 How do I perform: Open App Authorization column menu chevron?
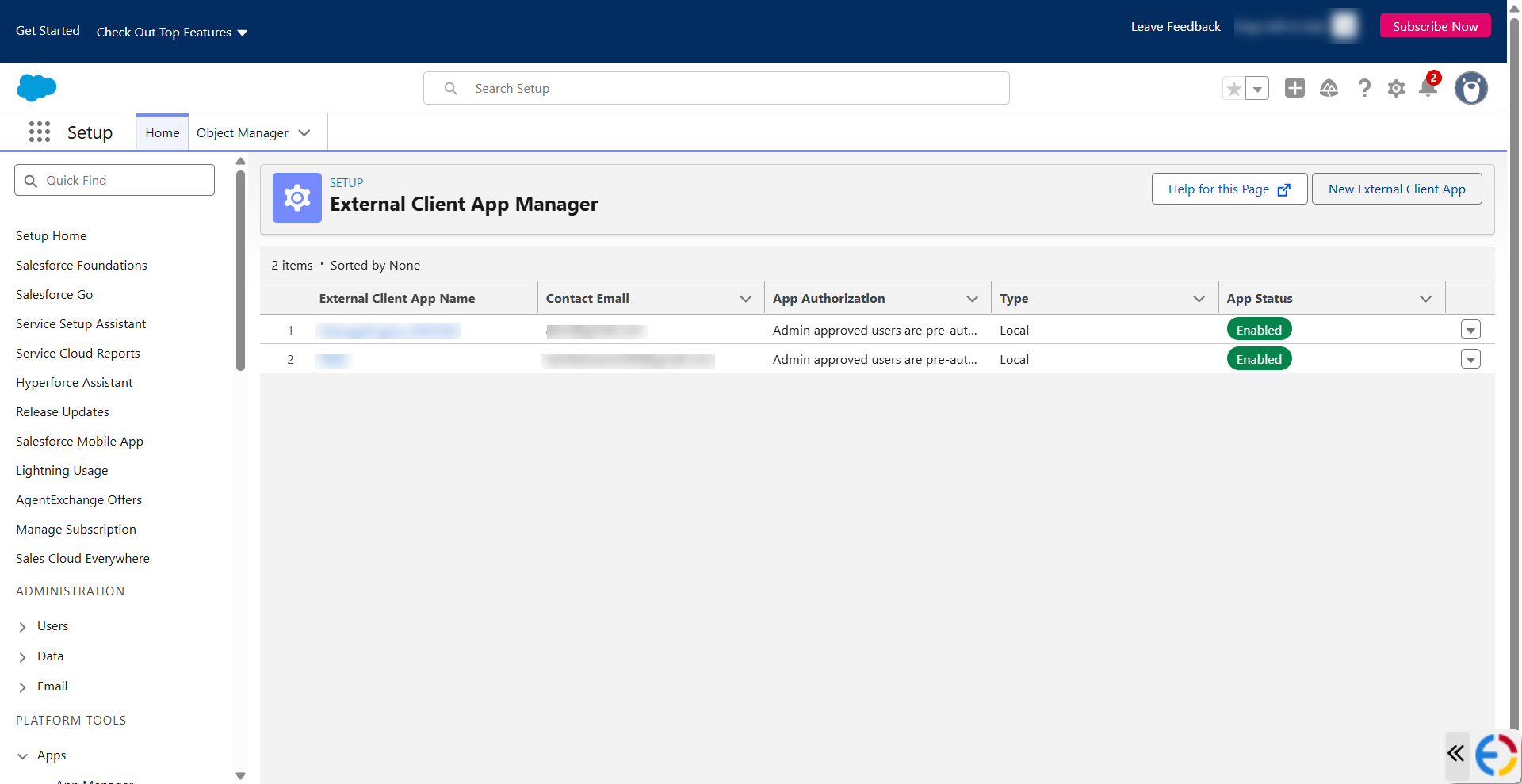tap(972, 299)
